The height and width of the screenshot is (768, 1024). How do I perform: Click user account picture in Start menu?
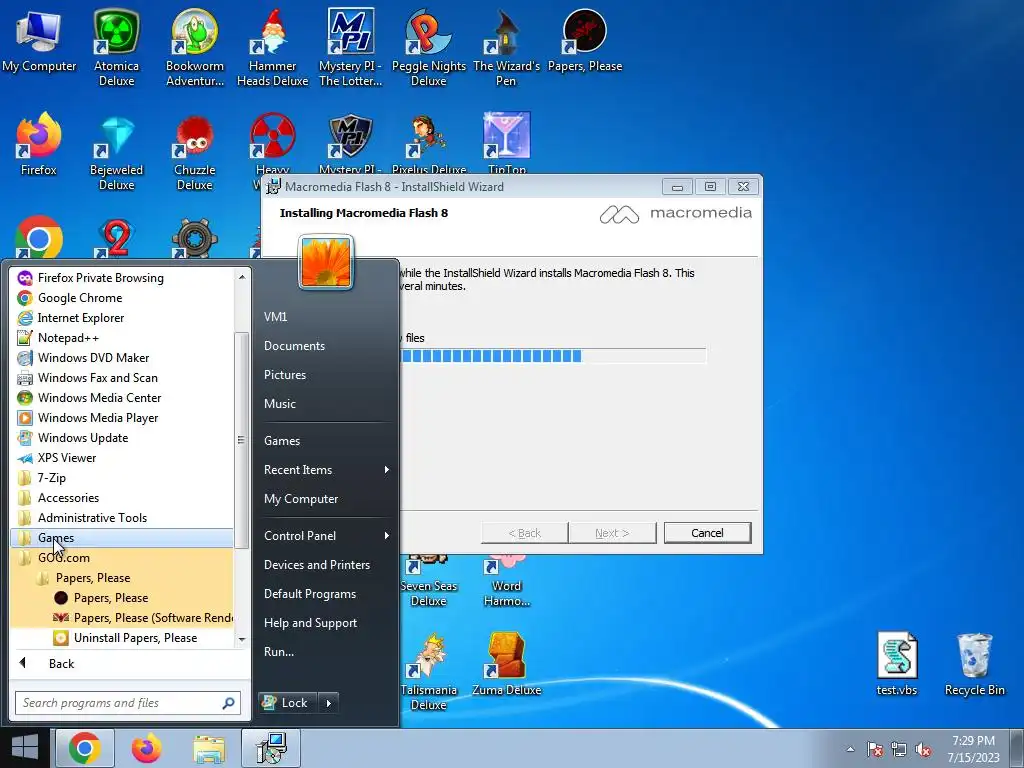[326, 262]
